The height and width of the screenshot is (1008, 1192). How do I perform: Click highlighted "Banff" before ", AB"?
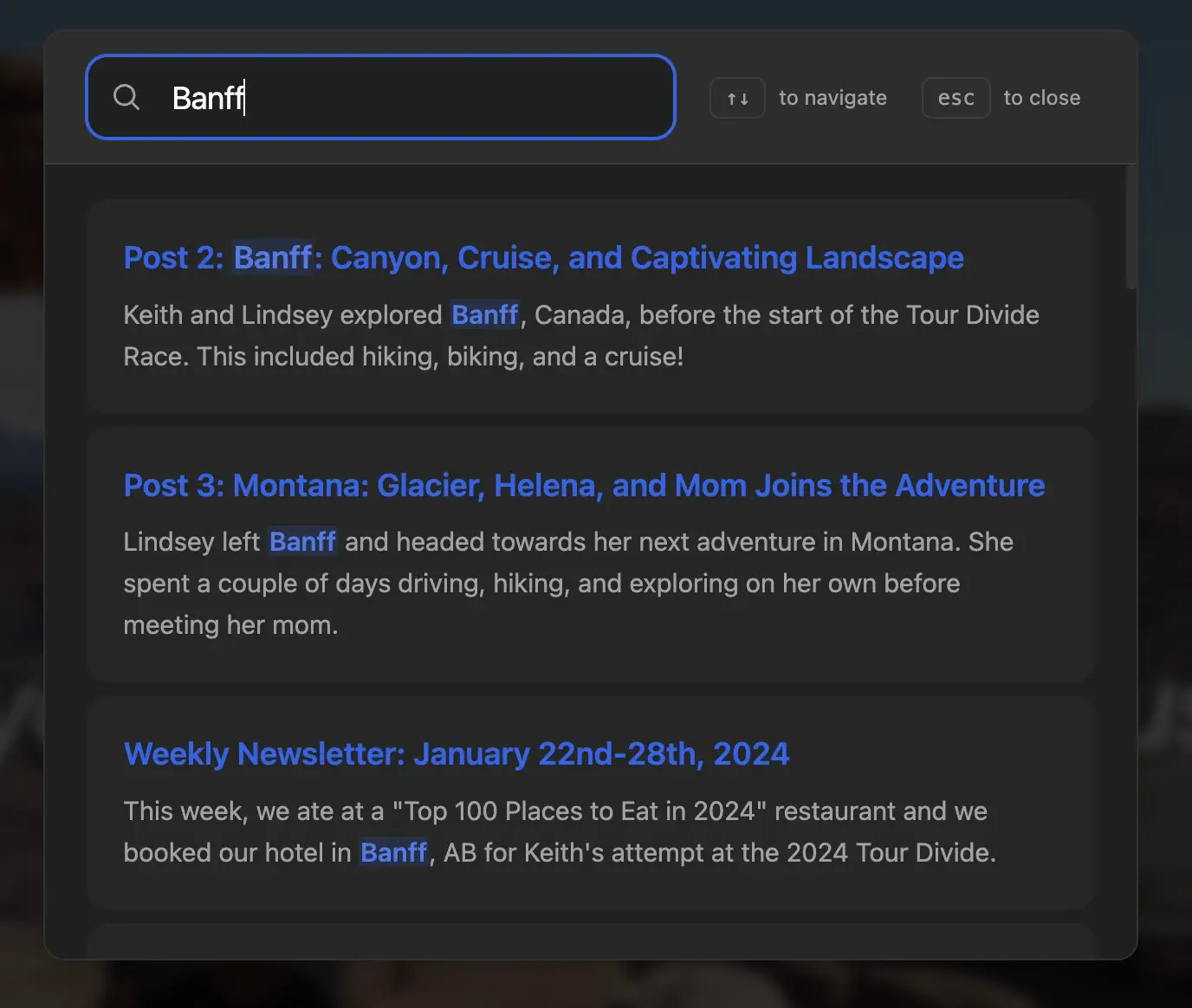[x=393, y=853]
